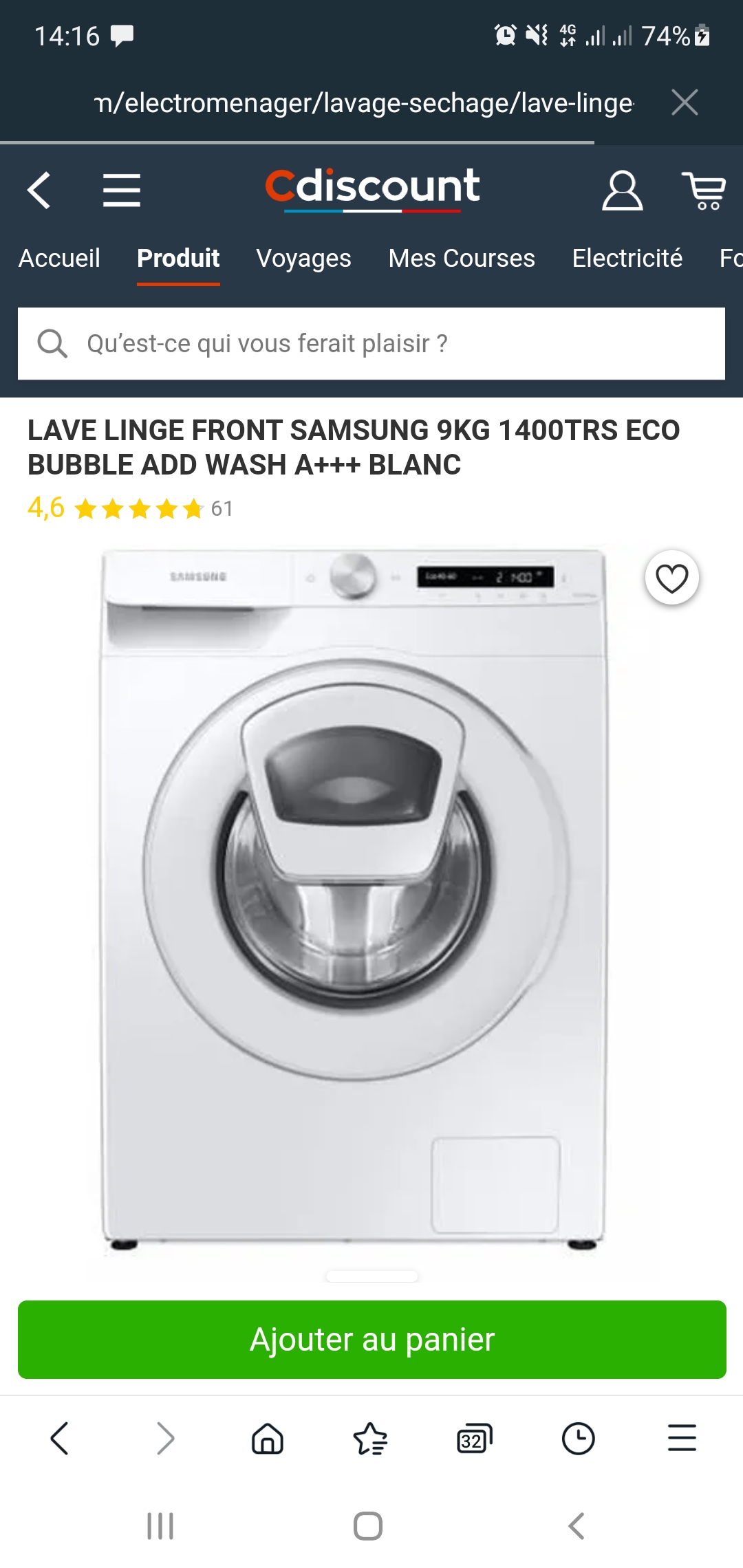
Task: Open the 4,6 star rating reviews
Action: pos(130,508)
